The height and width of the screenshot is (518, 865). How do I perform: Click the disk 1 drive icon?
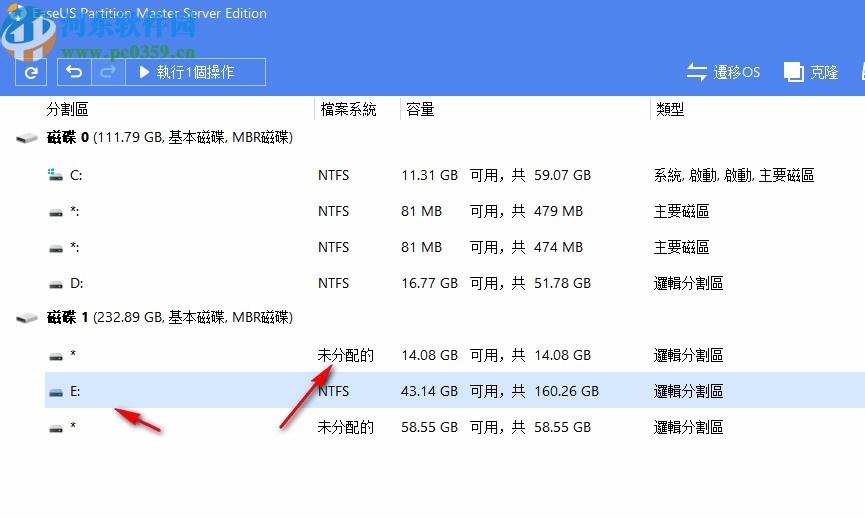26,318
